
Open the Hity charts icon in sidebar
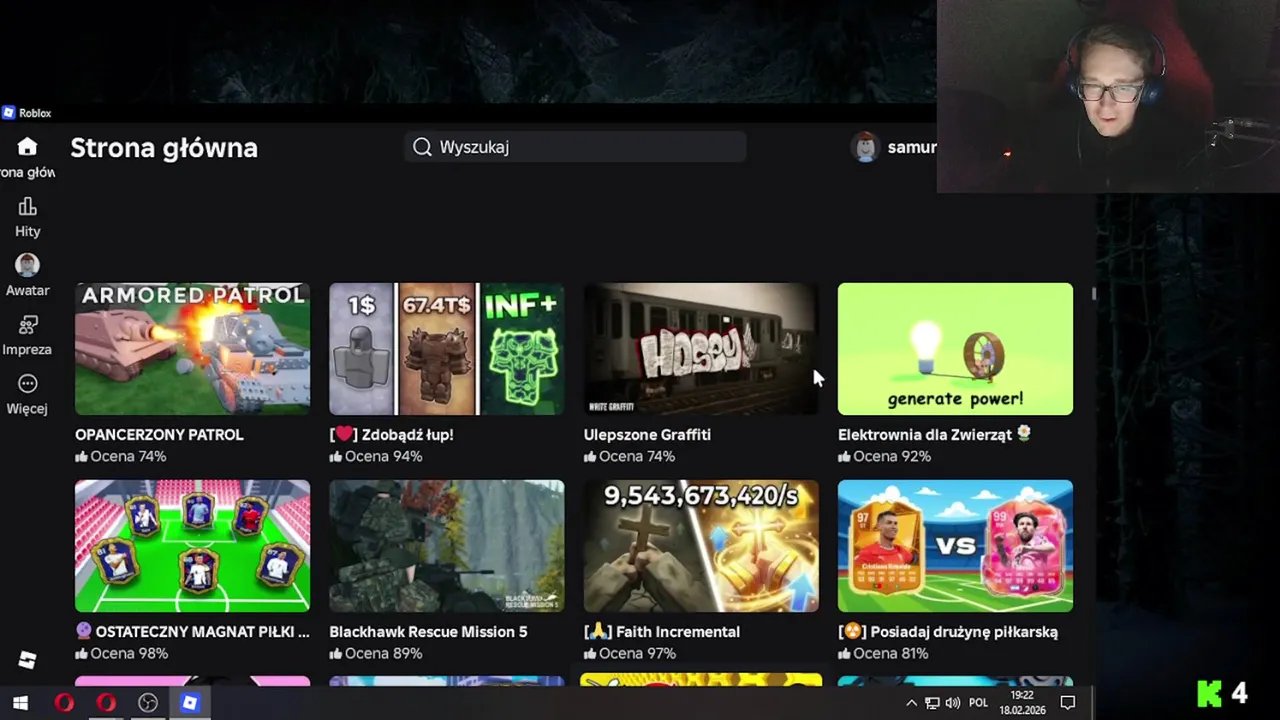27,207
